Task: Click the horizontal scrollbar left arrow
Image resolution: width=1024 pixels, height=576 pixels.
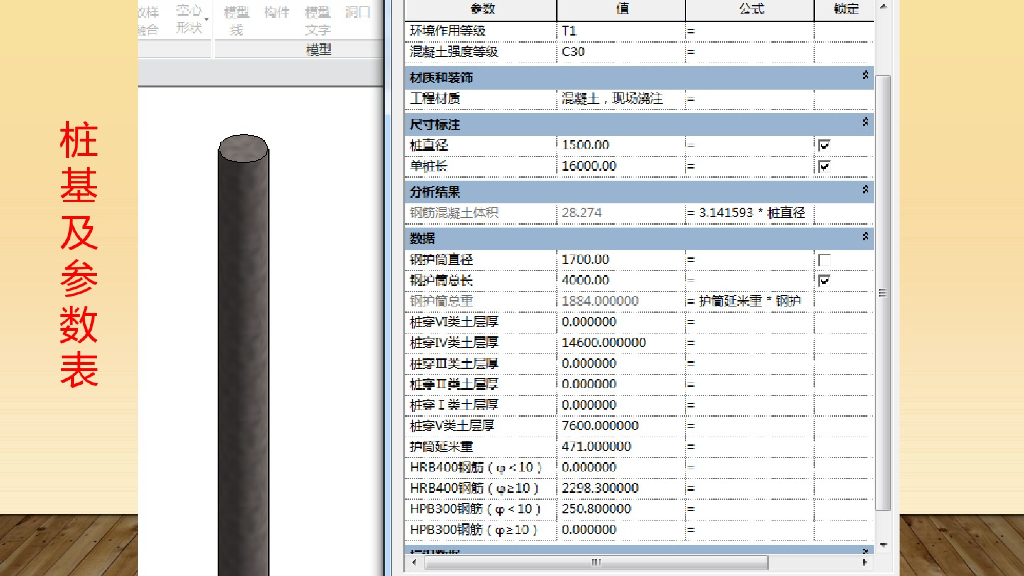Action: pos(415,562)
